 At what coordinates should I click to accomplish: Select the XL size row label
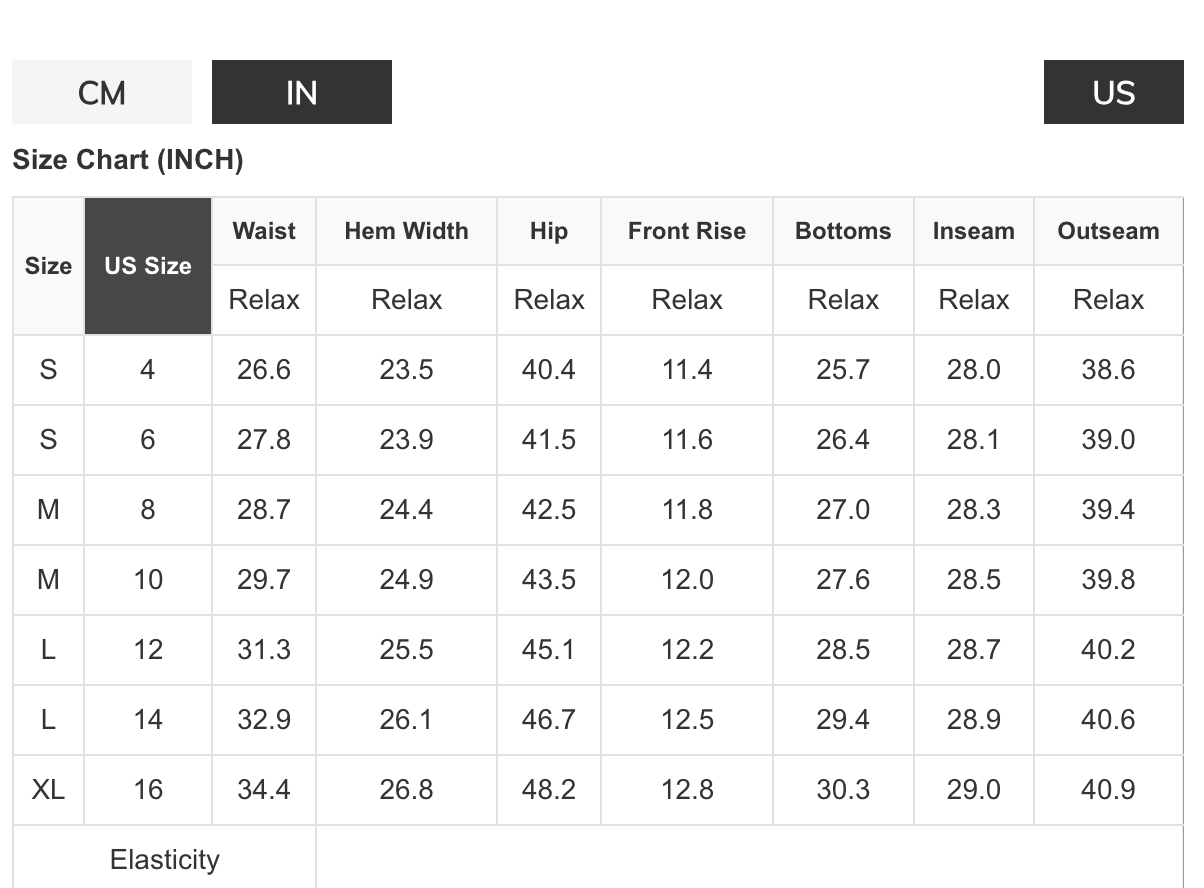coord(48,790)
